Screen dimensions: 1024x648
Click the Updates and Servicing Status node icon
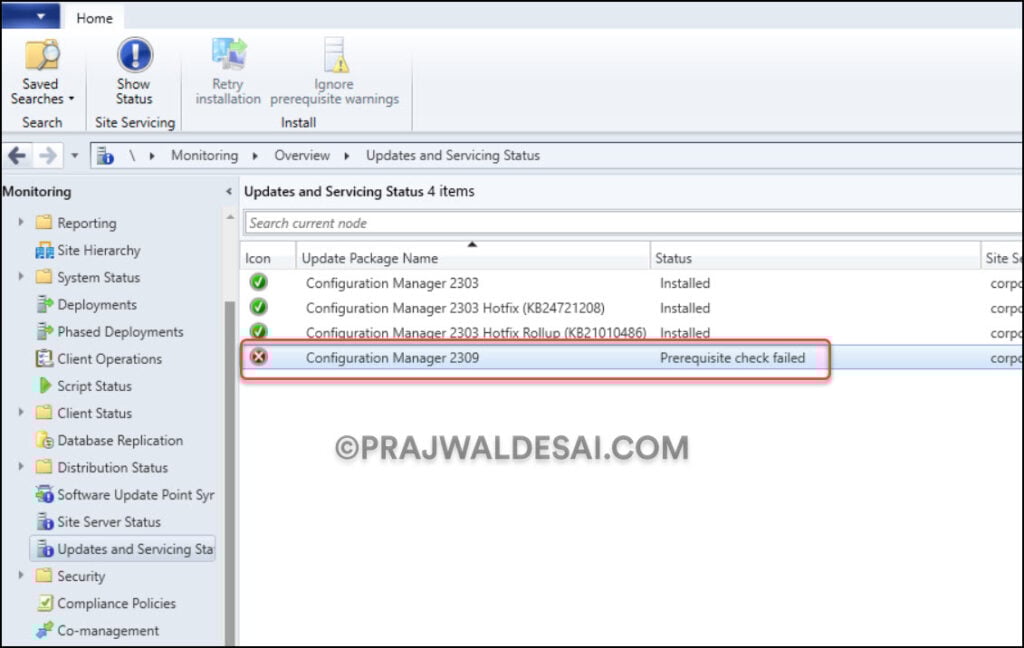pyautogui.click(x=44, y=549)
